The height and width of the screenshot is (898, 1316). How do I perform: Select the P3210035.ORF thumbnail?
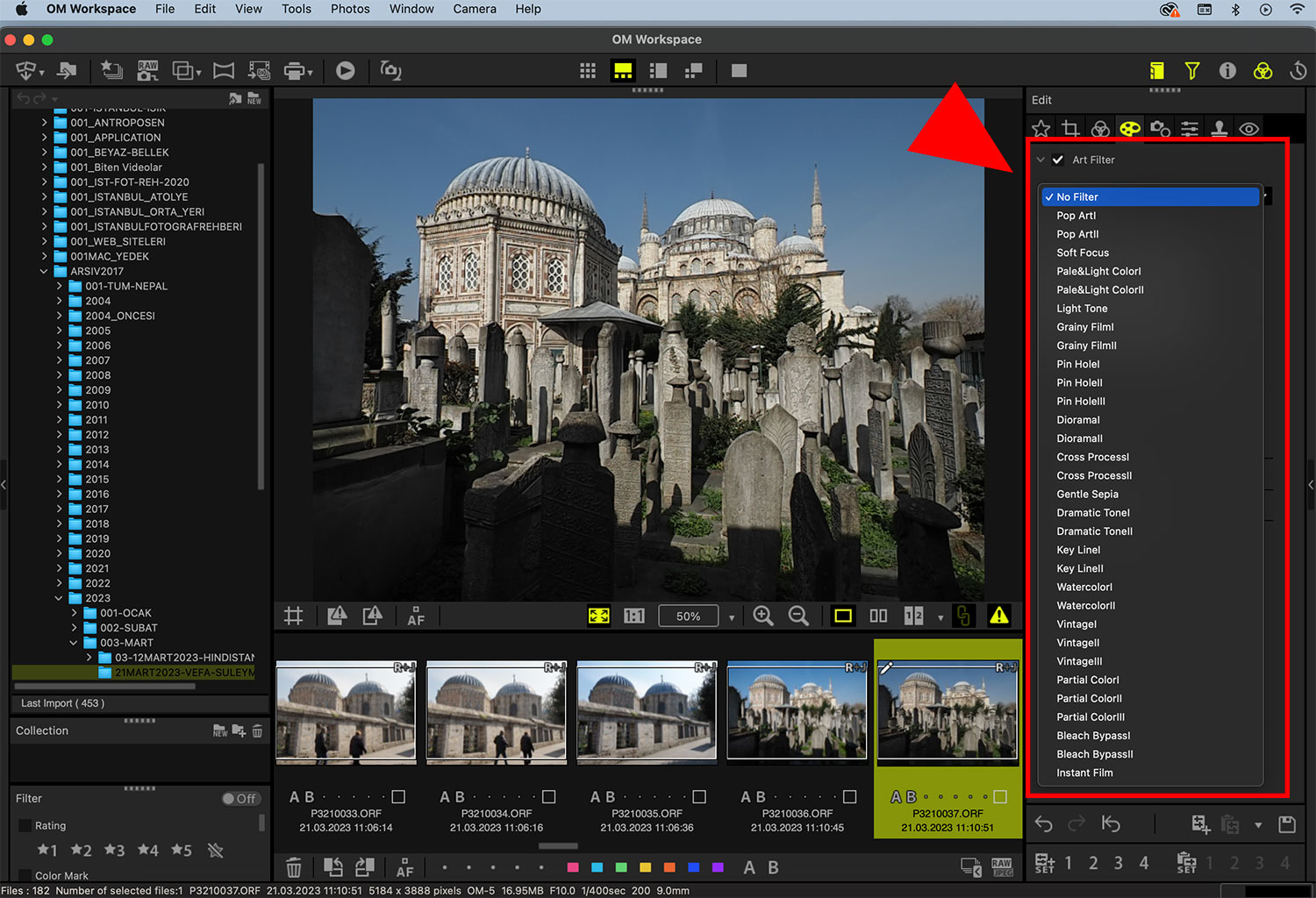[647, 710]
